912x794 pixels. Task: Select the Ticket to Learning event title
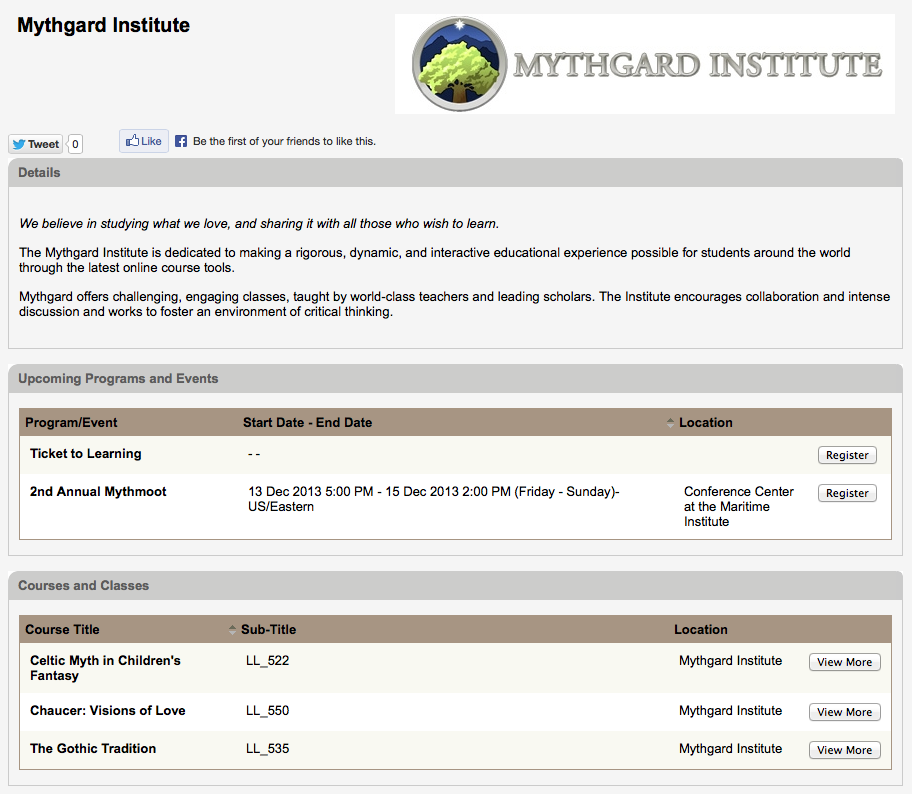point(86,453)
